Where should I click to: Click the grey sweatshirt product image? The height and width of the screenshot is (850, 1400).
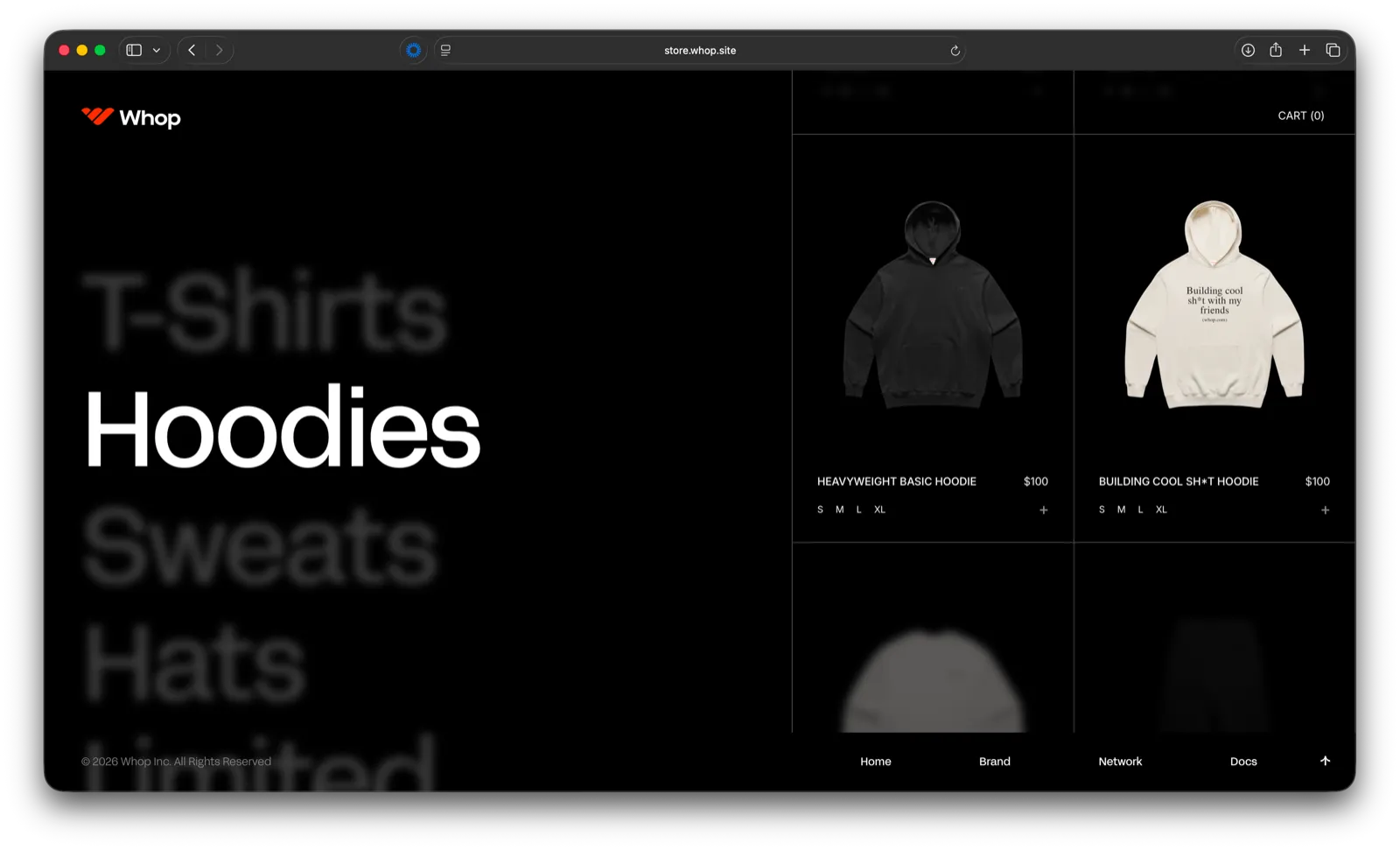[x=933, y=680]
